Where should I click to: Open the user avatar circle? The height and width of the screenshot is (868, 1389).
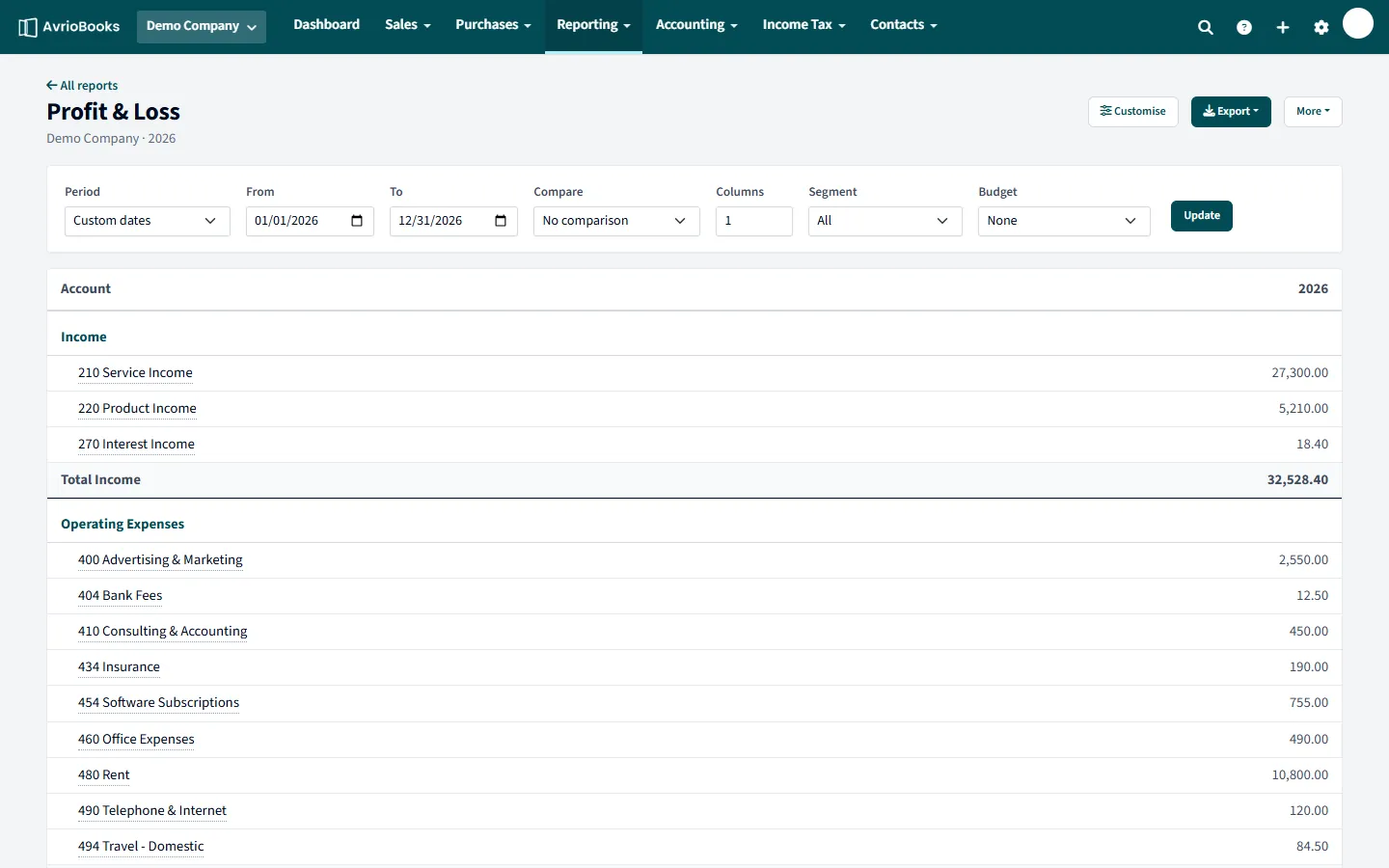tap(1358, 23)
